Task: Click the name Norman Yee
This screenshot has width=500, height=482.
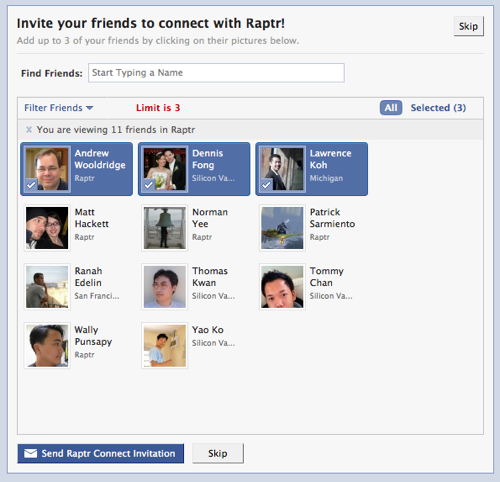Action: [x=210, y=218]
